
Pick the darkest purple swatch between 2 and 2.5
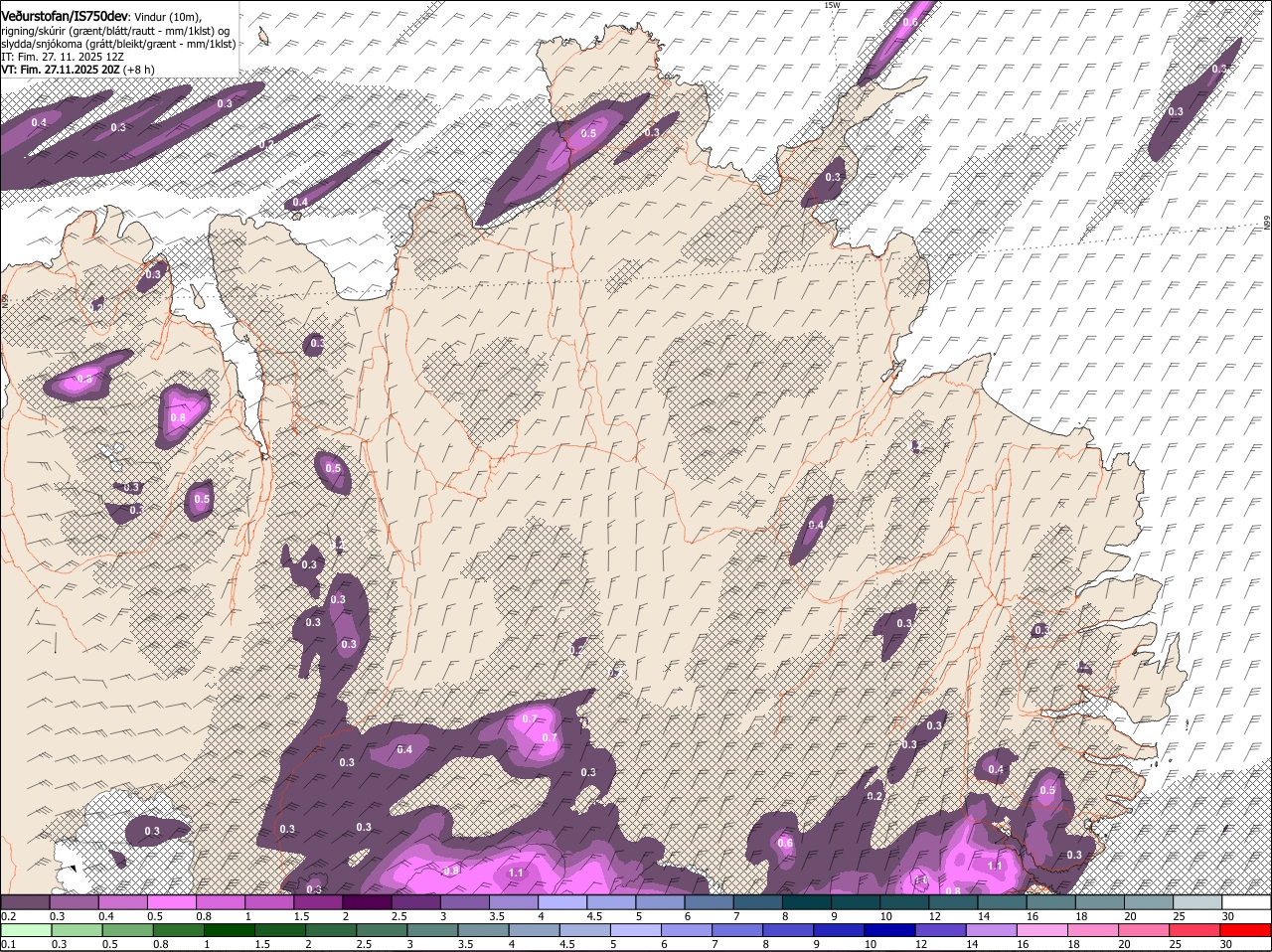tap(367, 902)
